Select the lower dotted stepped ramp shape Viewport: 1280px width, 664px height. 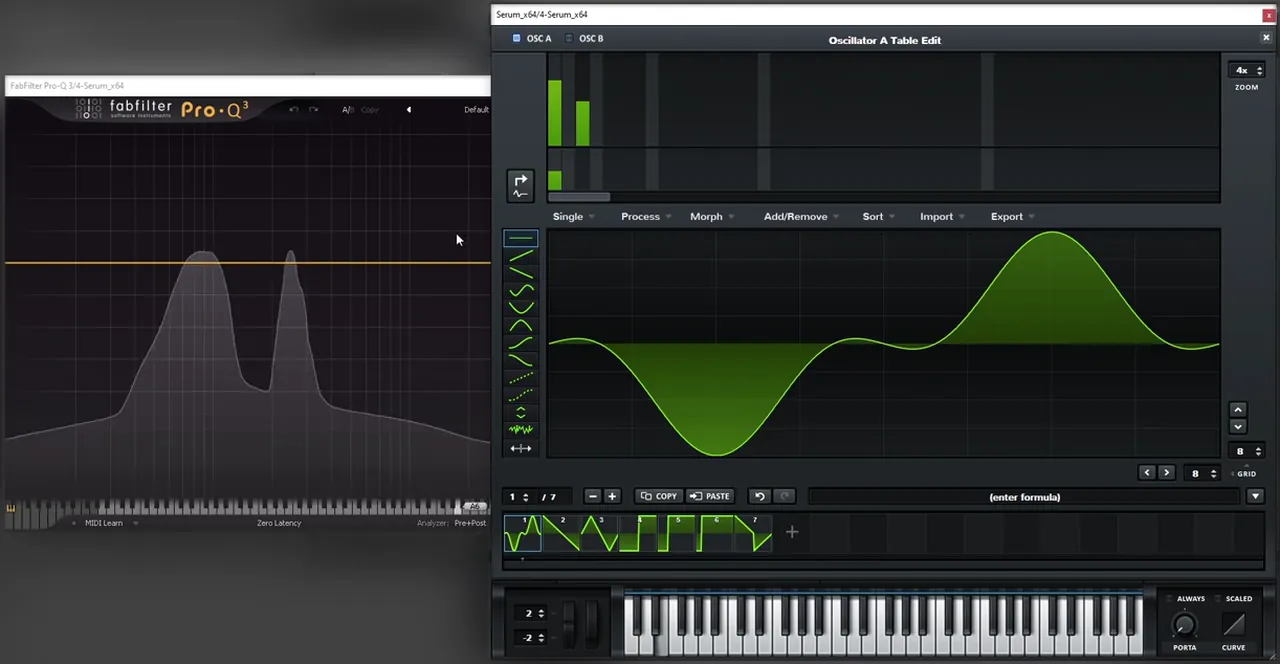point(520,395)
